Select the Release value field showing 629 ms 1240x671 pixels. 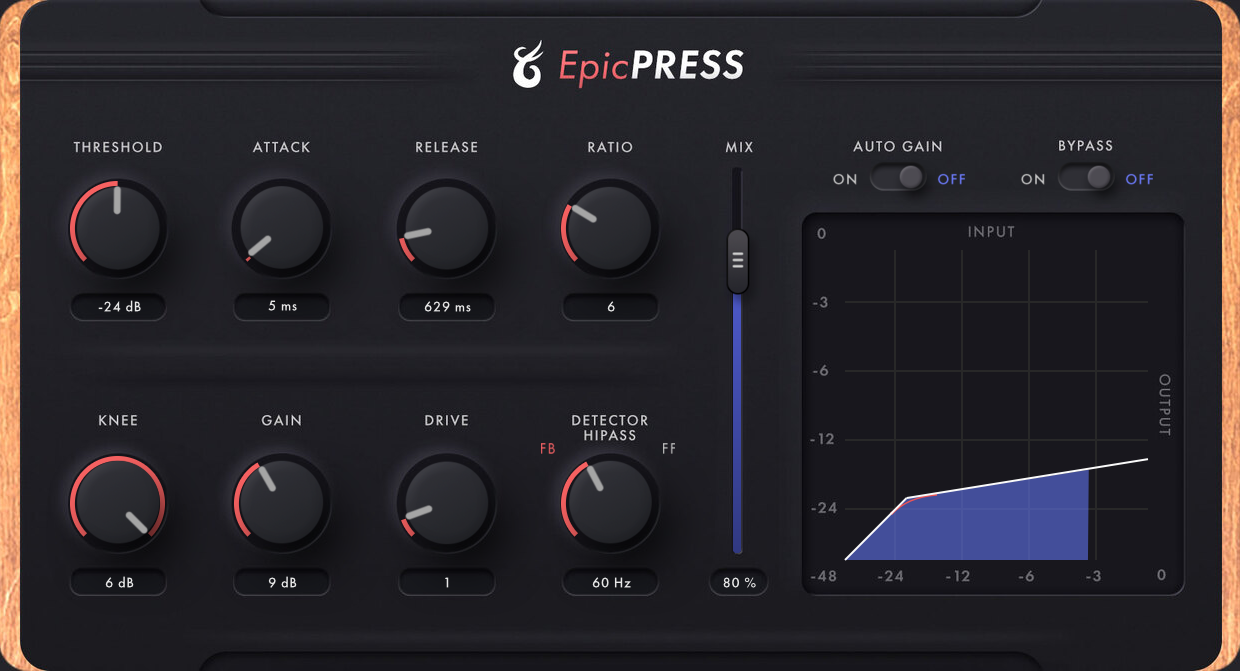coord(446,307)
